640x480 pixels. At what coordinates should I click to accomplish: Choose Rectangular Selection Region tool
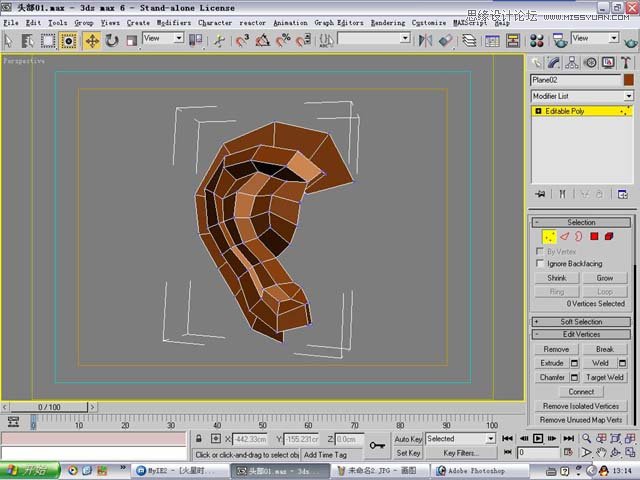pyautogui.click(x=48, y=41)
